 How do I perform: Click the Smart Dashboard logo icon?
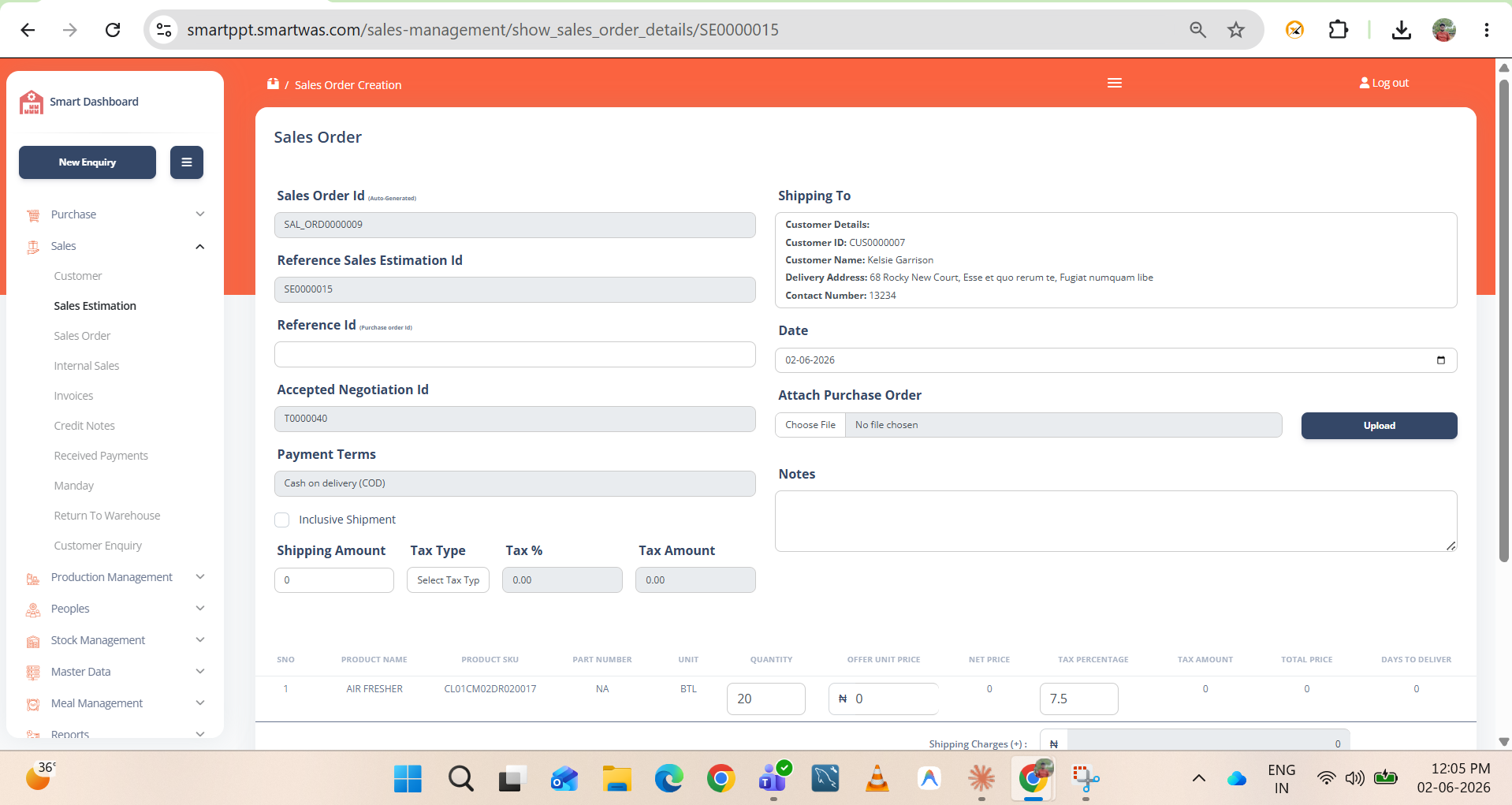tap(32, 102)
